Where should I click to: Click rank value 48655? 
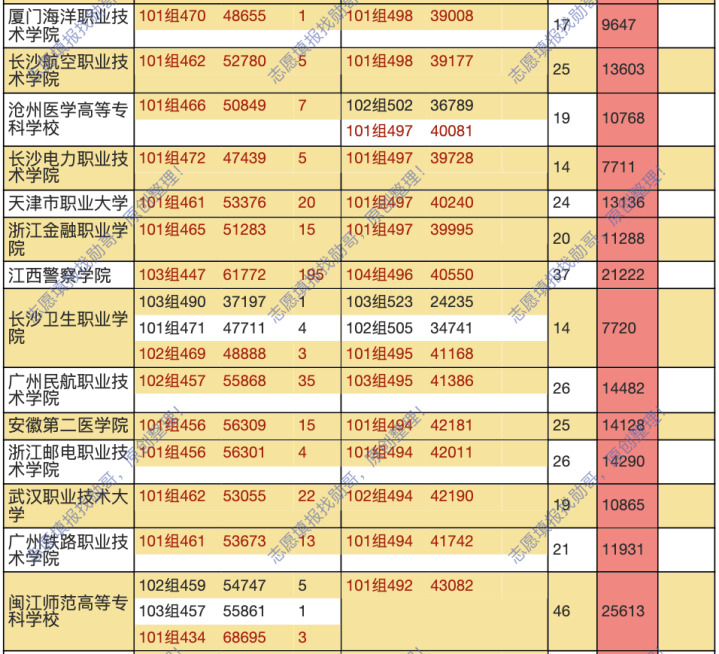click(244, 16)
